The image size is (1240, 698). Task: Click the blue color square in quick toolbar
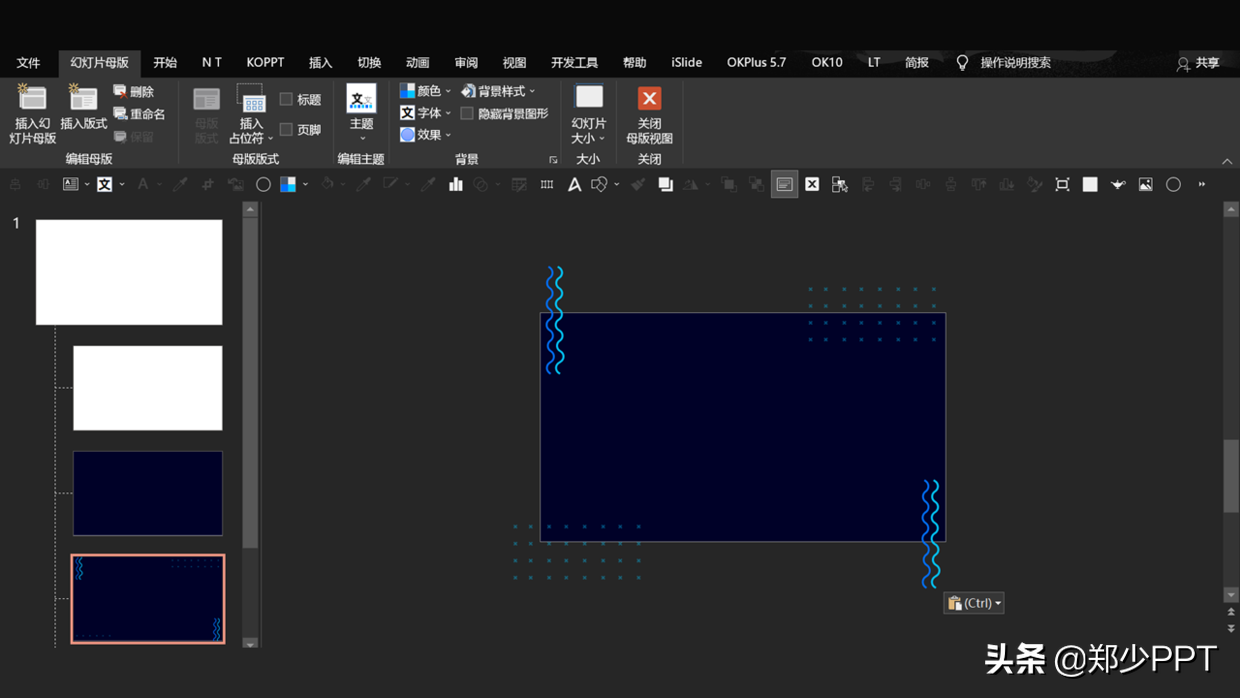point(288,184)
